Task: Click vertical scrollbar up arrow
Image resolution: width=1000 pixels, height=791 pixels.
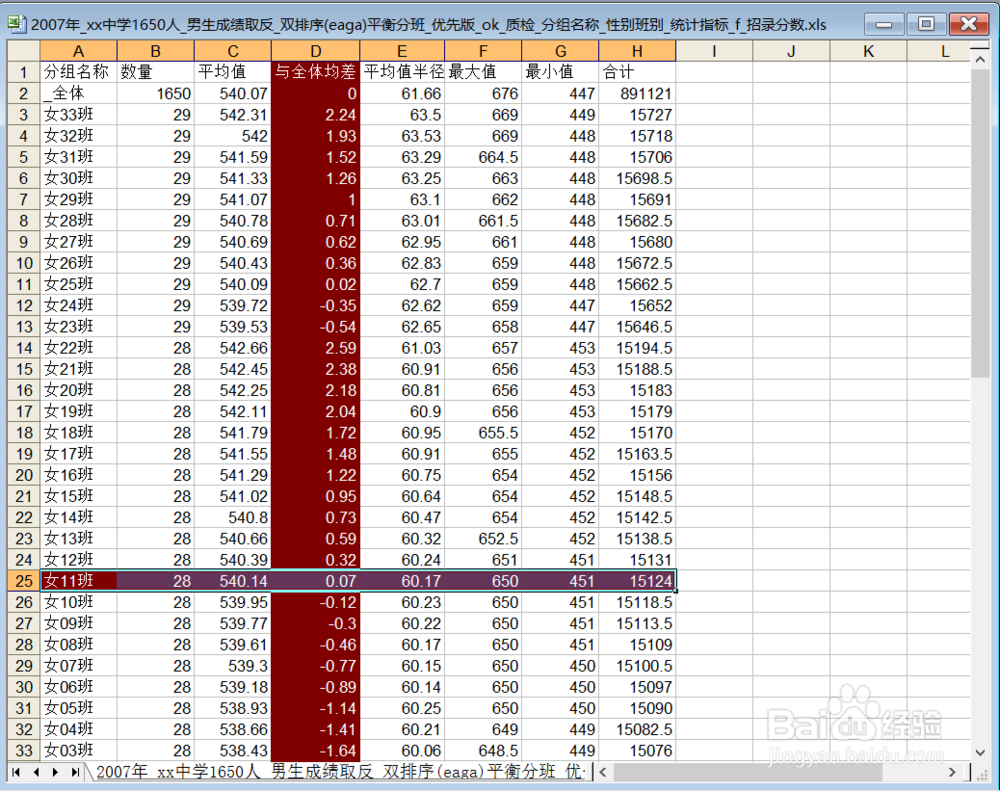Action: pos(980,59)
